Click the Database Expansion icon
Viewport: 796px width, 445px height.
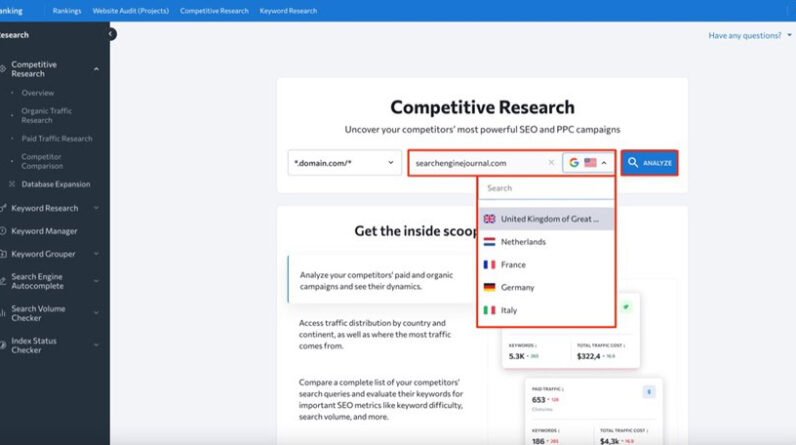[x=12, y=184]
